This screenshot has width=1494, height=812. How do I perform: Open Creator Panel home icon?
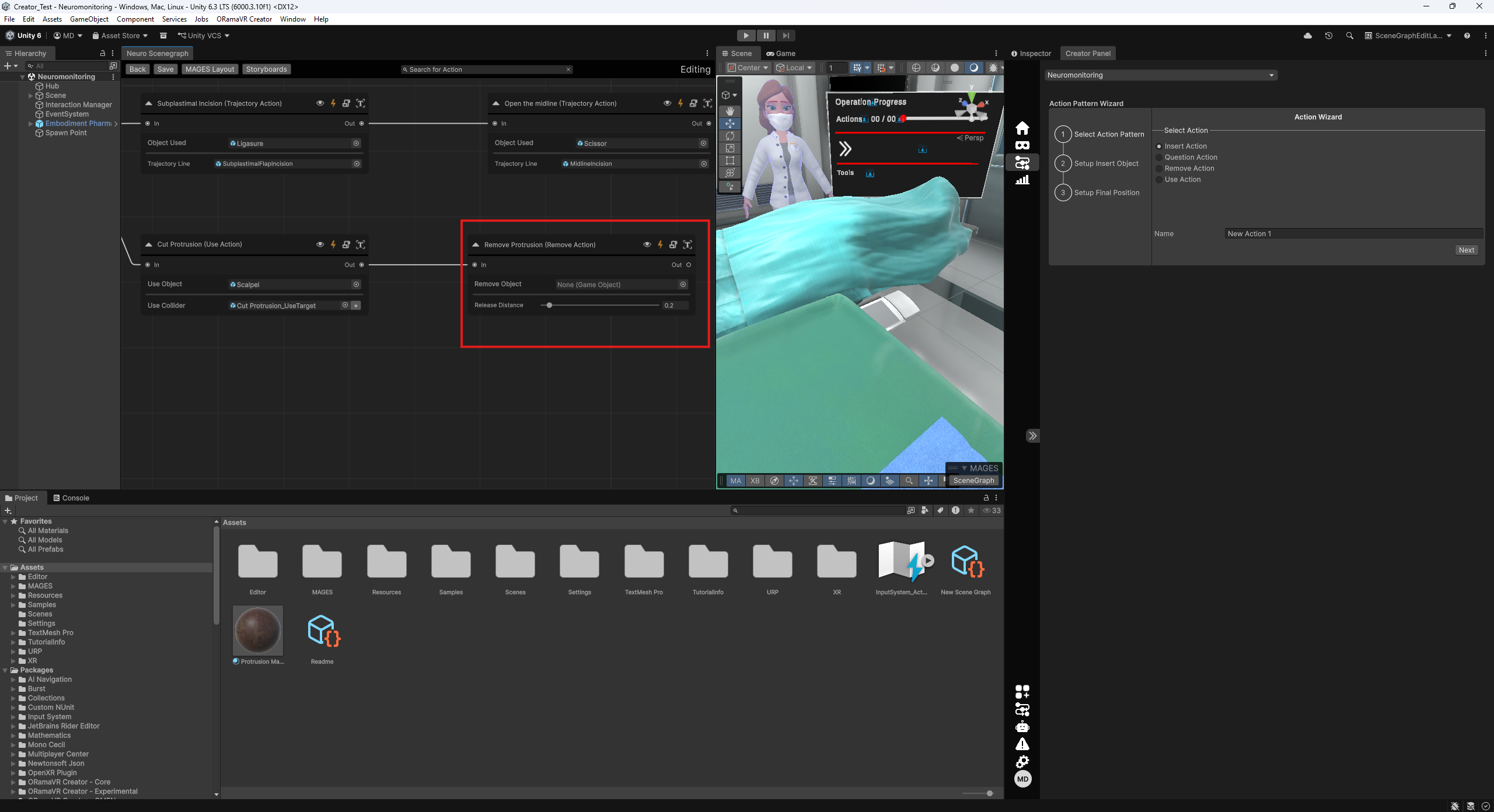1022,128
